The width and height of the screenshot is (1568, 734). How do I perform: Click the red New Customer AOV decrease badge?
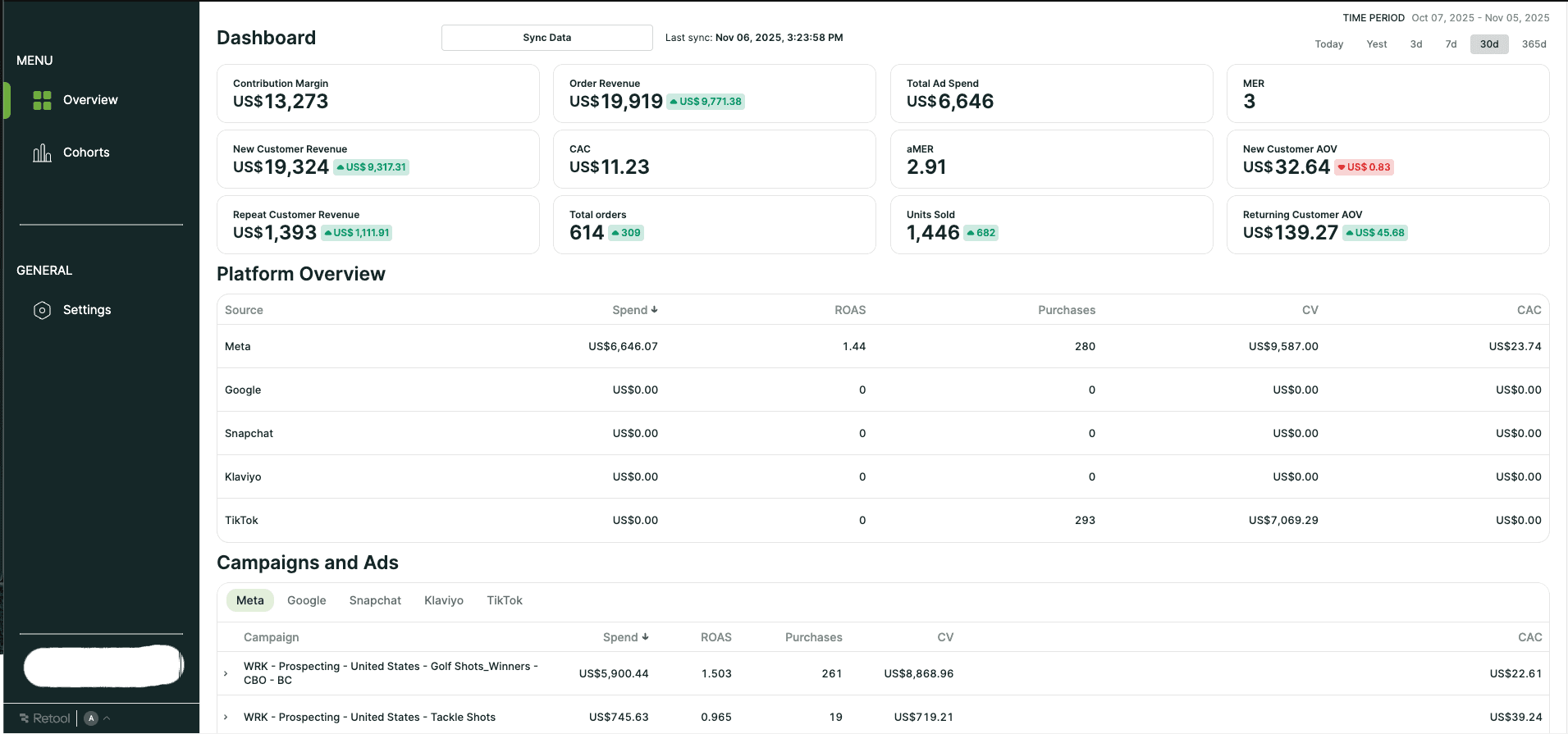click(x=1364, y=167)
